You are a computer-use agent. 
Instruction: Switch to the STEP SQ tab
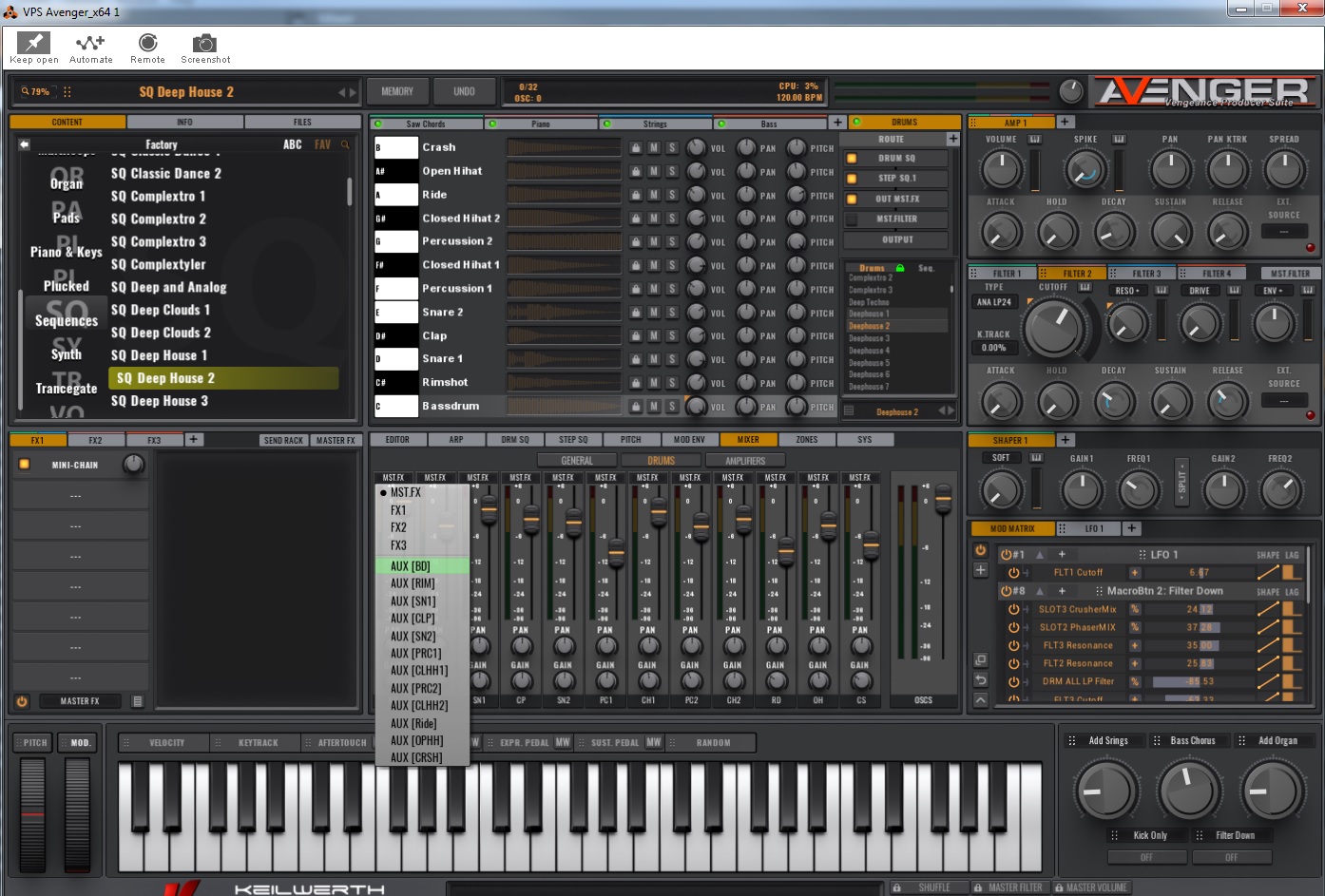pyautogui.click(x=573, y=440)
